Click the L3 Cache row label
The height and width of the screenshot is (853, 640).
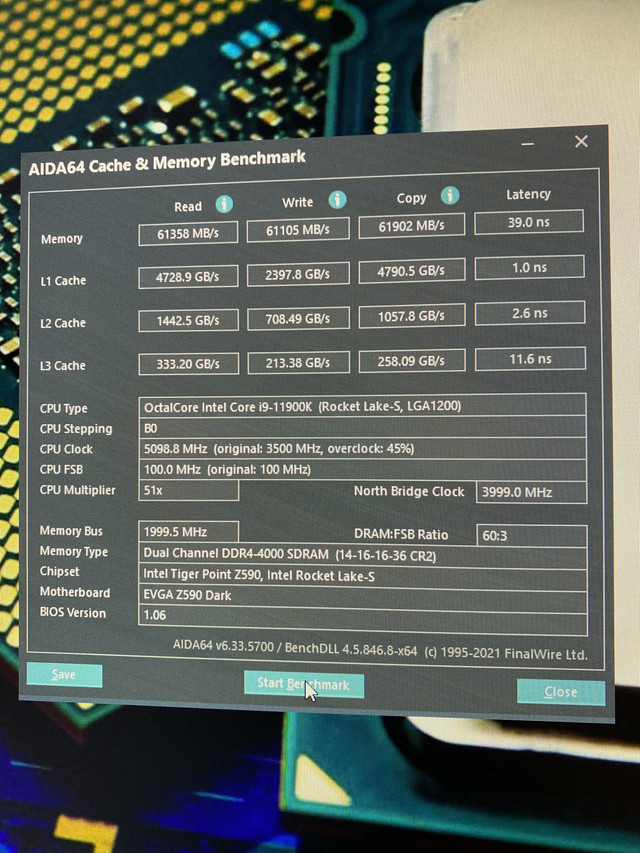(62, 365)
